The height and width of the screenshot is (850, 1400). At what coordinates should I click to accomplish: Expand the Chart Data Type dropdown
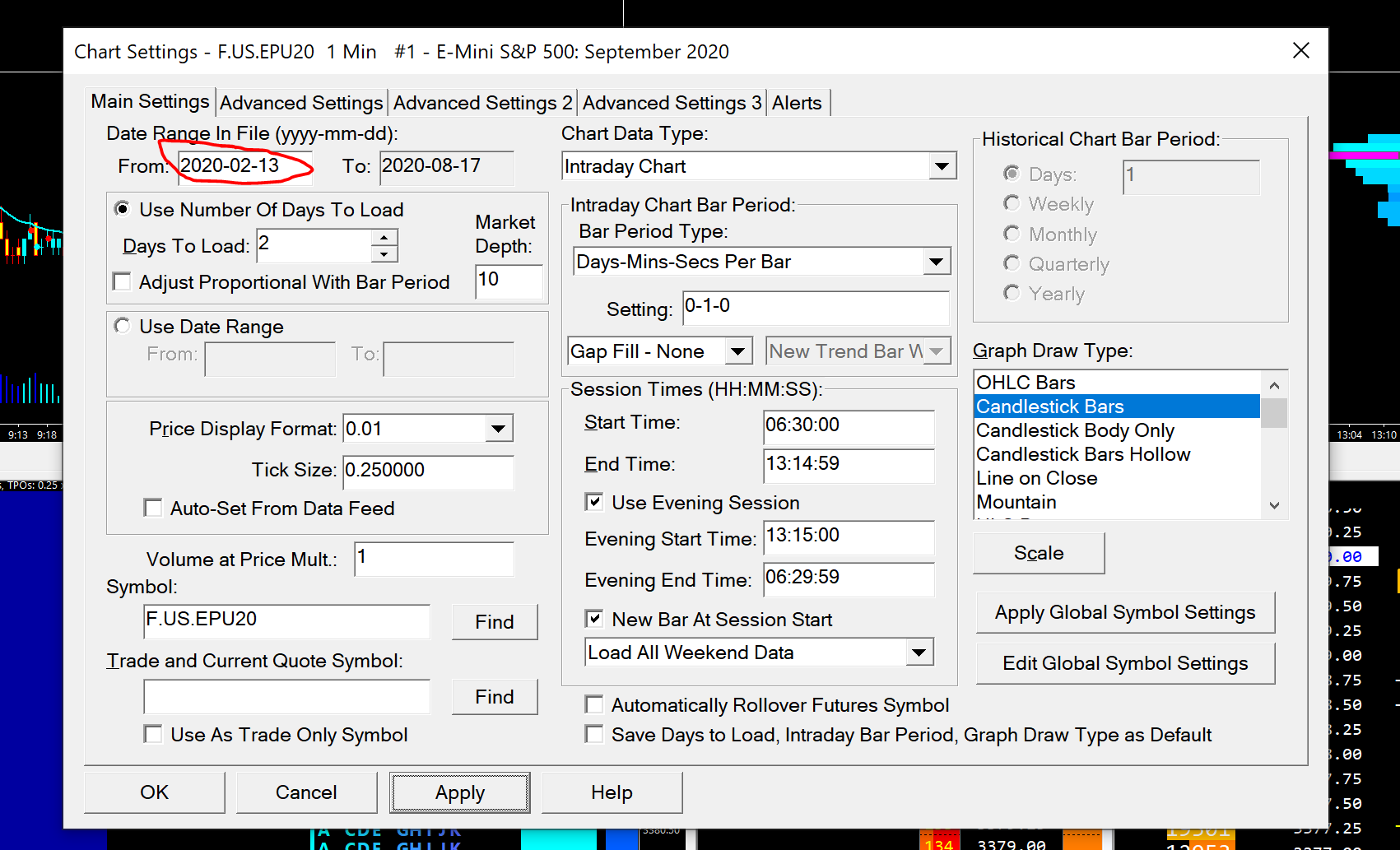(942, 166)
